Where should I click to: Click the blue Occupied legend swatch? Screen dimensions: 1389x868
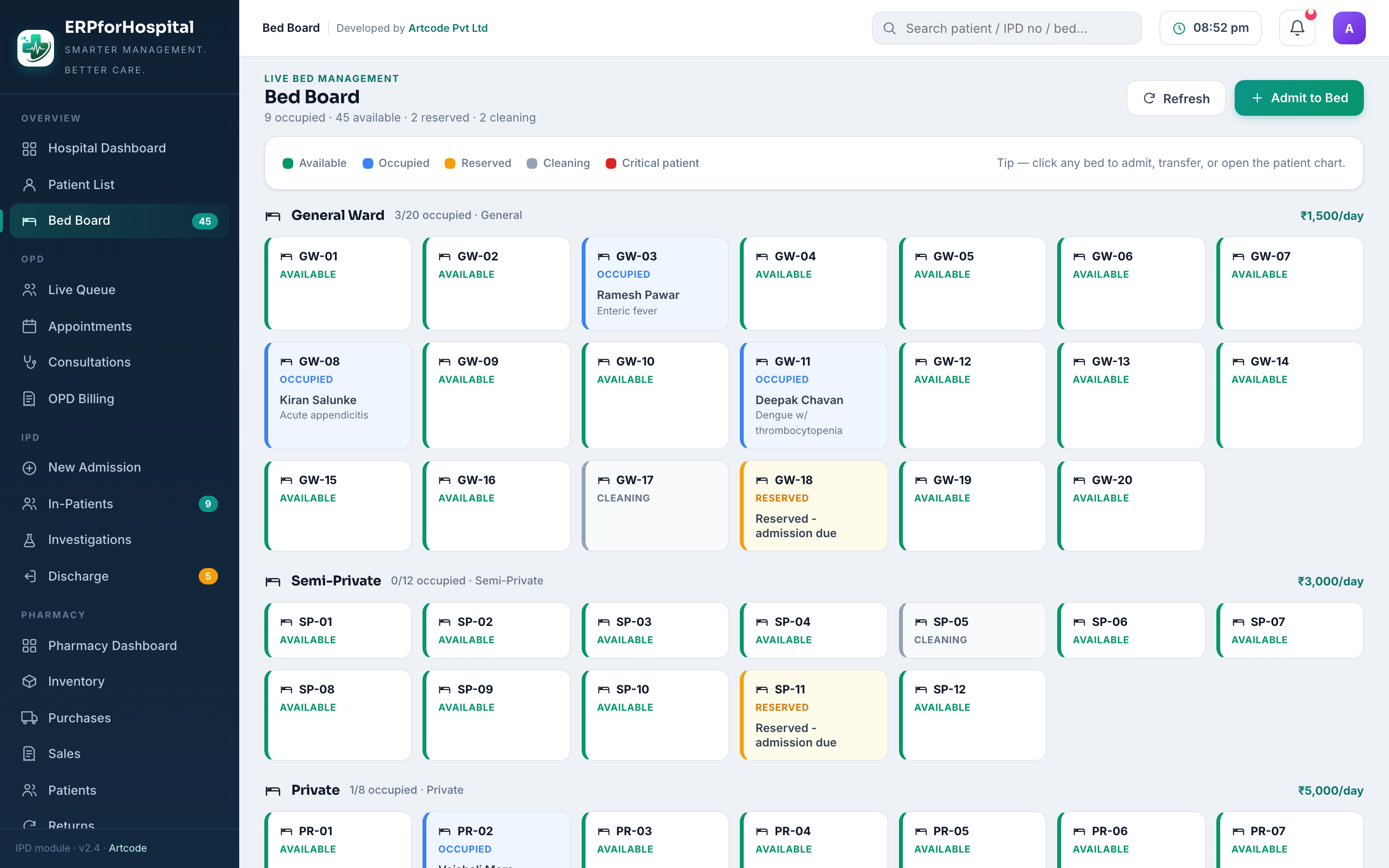pyautogui.click(x=368, y=163)
